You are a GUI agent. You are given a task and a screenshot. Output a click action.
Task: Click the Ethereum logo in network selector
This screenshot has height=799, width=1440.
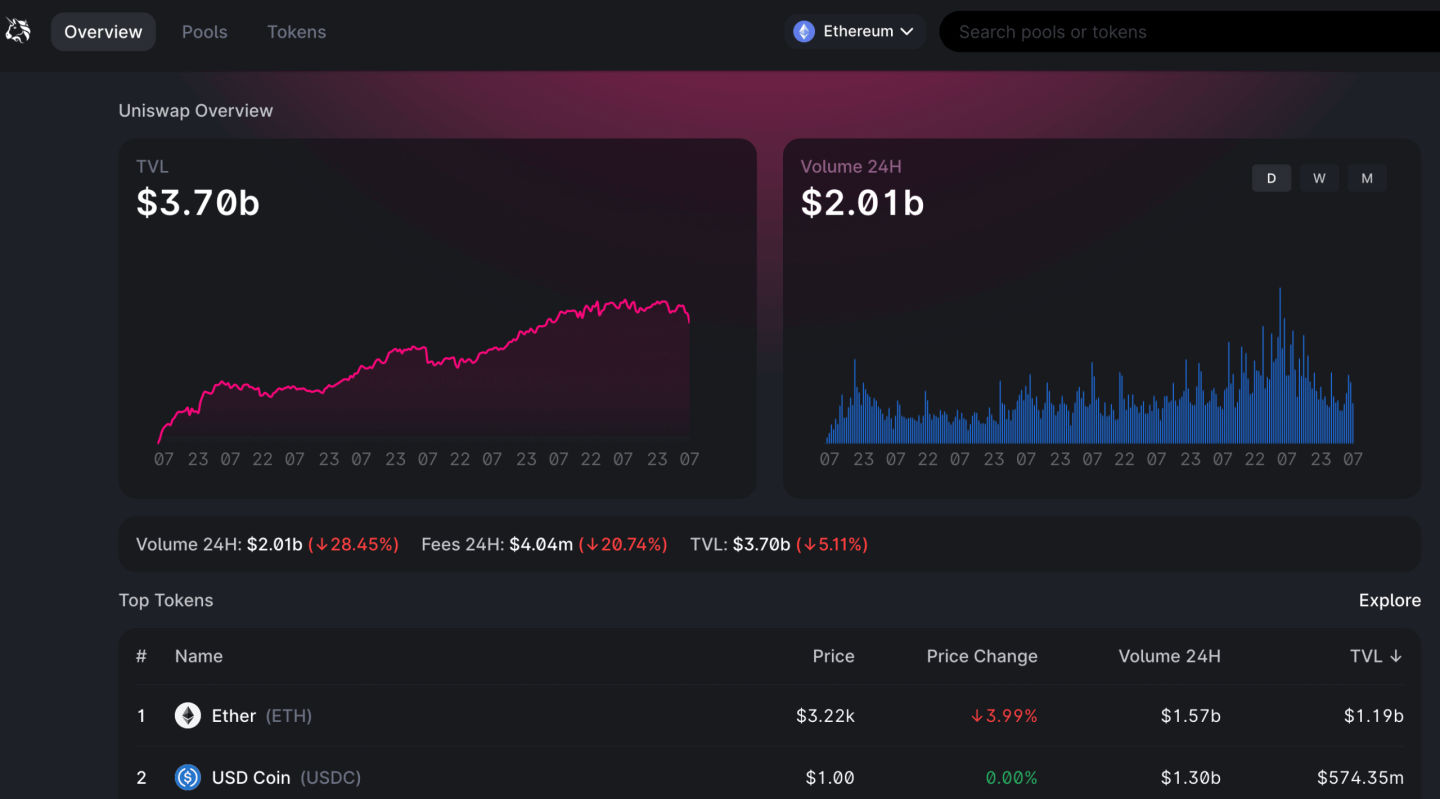pos(804,32)
